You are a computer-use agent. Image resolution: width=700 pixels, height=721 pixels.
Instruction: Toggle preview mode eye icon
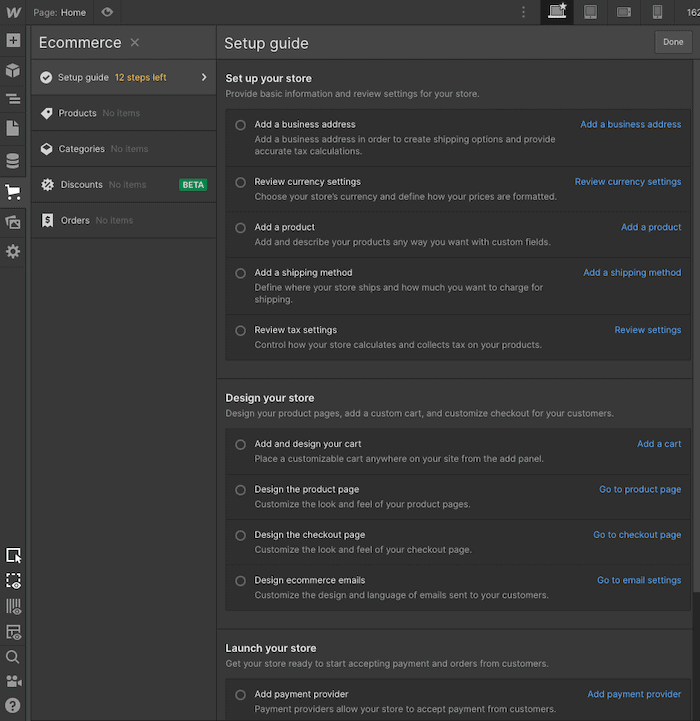(107, 12)
